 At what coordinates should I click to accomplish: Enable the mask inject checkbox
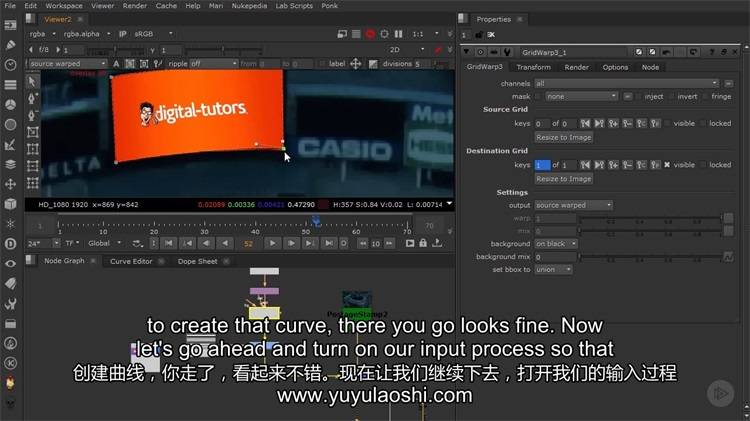click(638, 97)
